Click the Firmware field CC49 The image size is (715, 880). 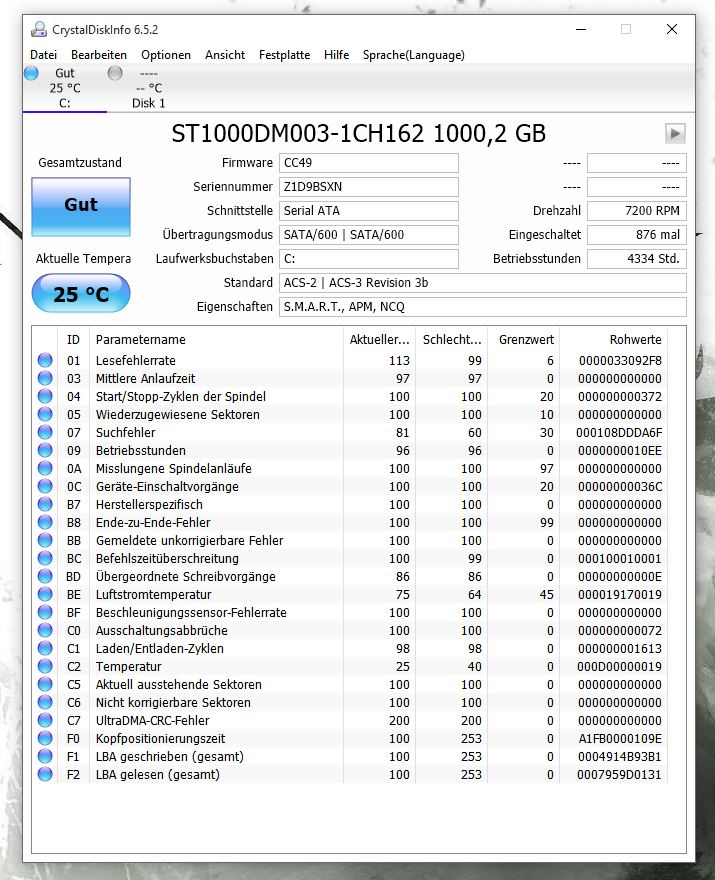click(x=369, y=163)
